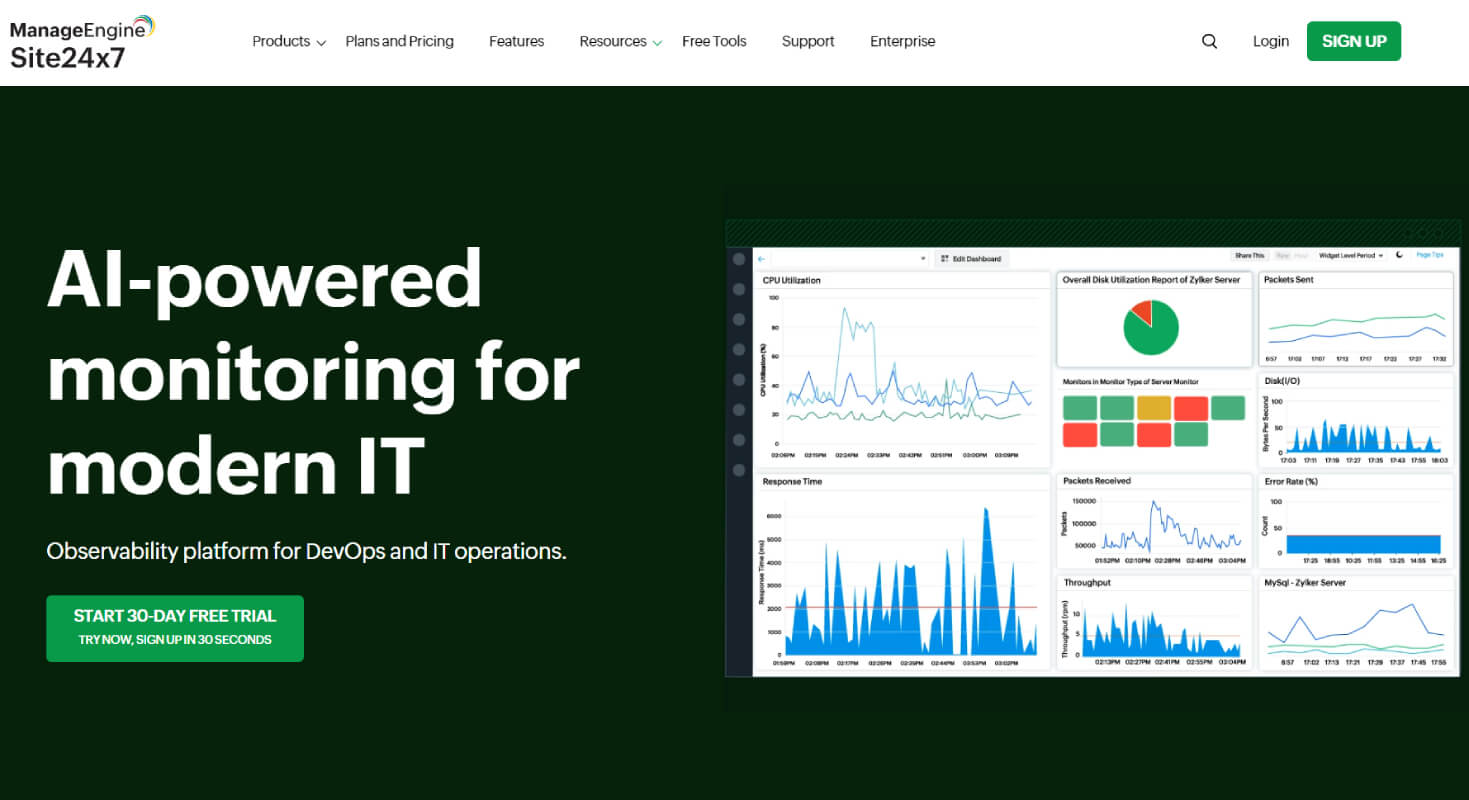Select the top sidebar circle icon

tap(739, 259)
